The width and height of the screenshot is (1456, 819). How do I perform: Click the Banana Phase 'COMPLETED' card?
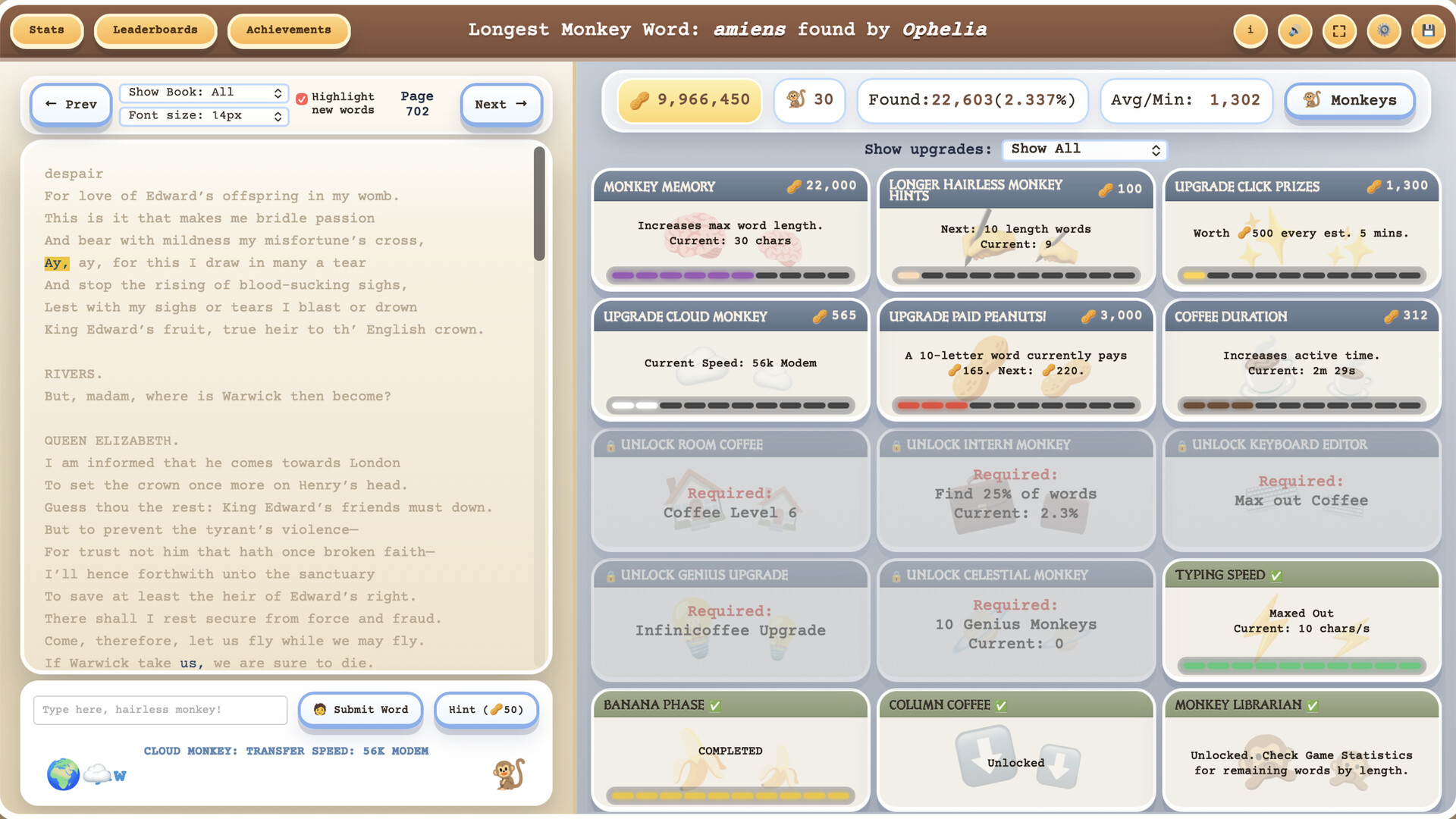click(x=730, y=750)
